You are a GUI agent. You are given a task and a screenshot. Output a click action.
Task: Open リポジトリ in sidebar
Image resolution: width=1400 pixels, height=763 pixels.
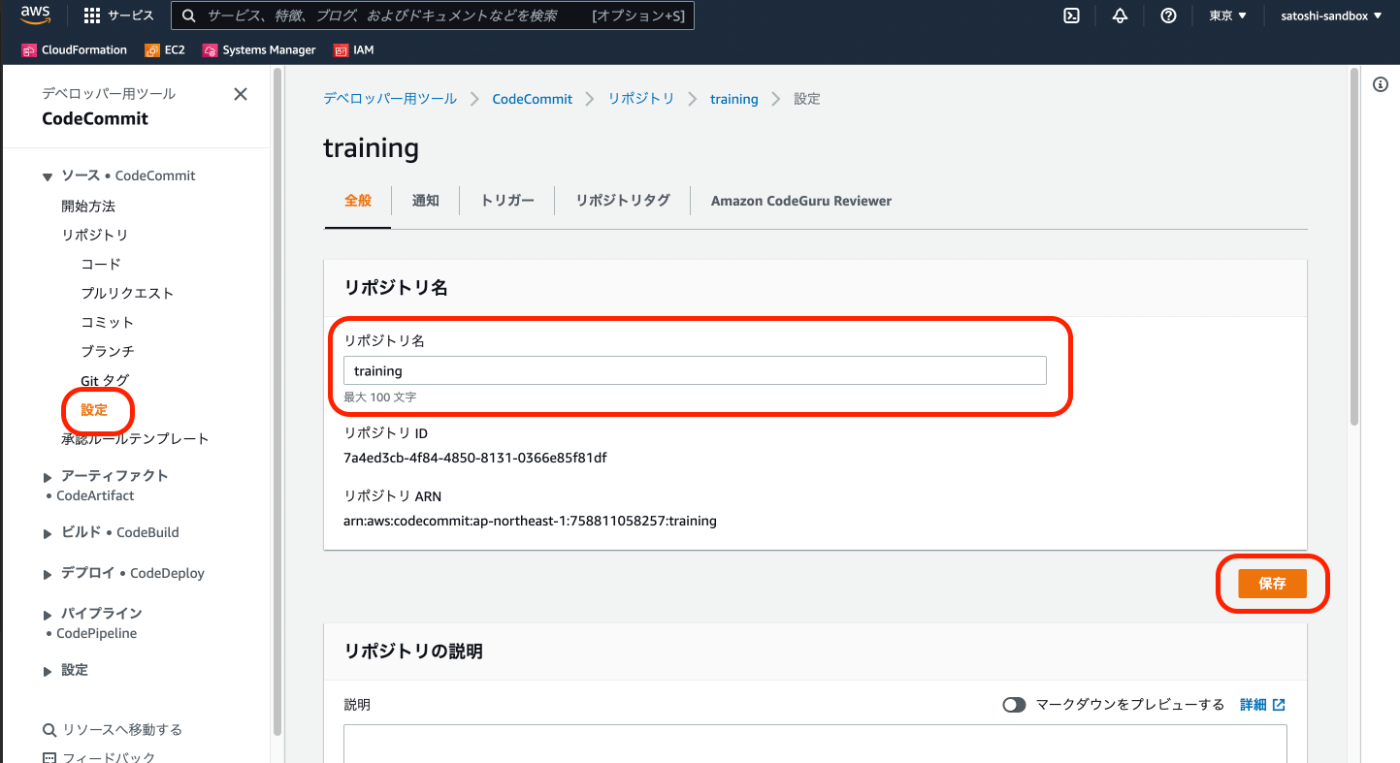[x=95, y=235]
